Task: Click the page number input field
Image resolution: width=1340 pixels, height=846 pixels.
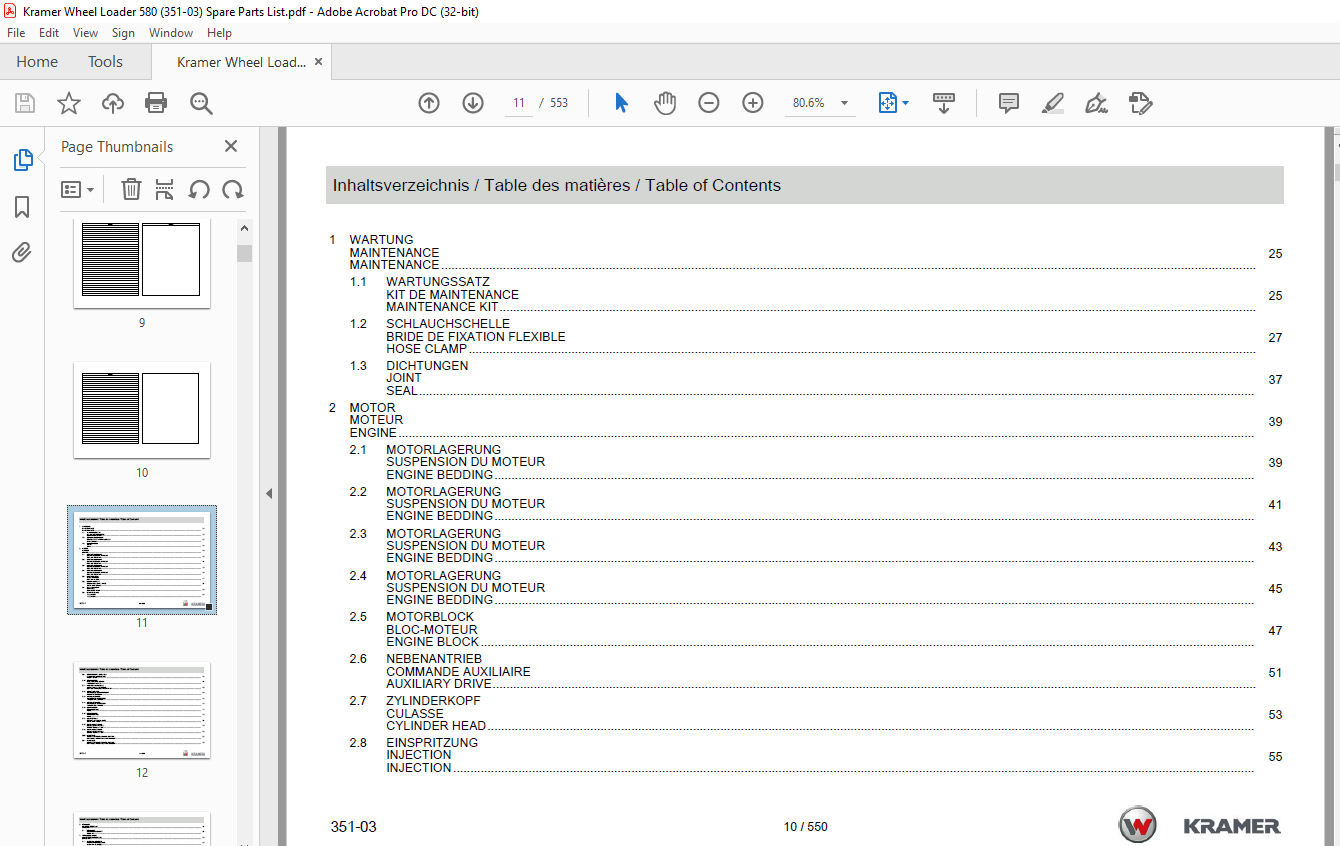Action: [519, 103]
